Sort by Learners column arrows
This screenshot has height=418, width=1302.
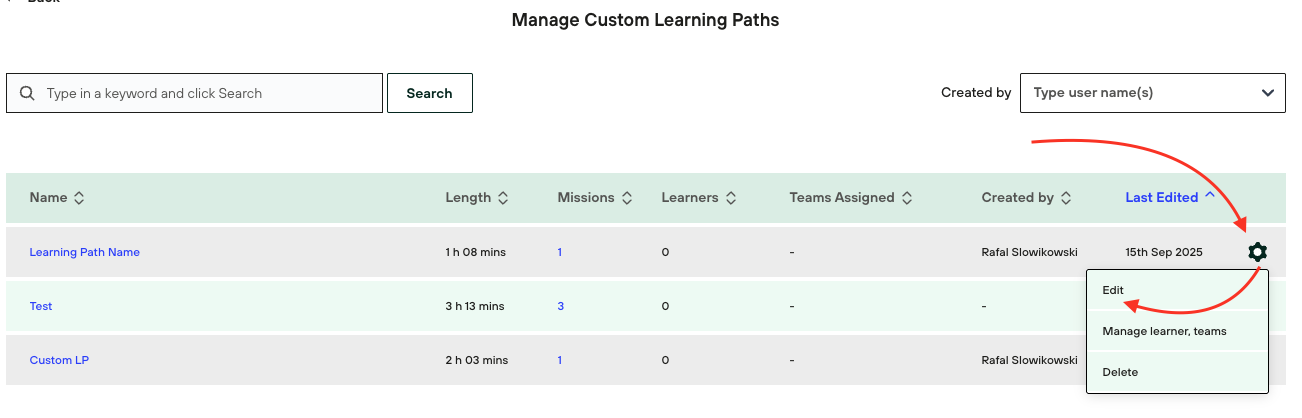[x=731, y=198]
